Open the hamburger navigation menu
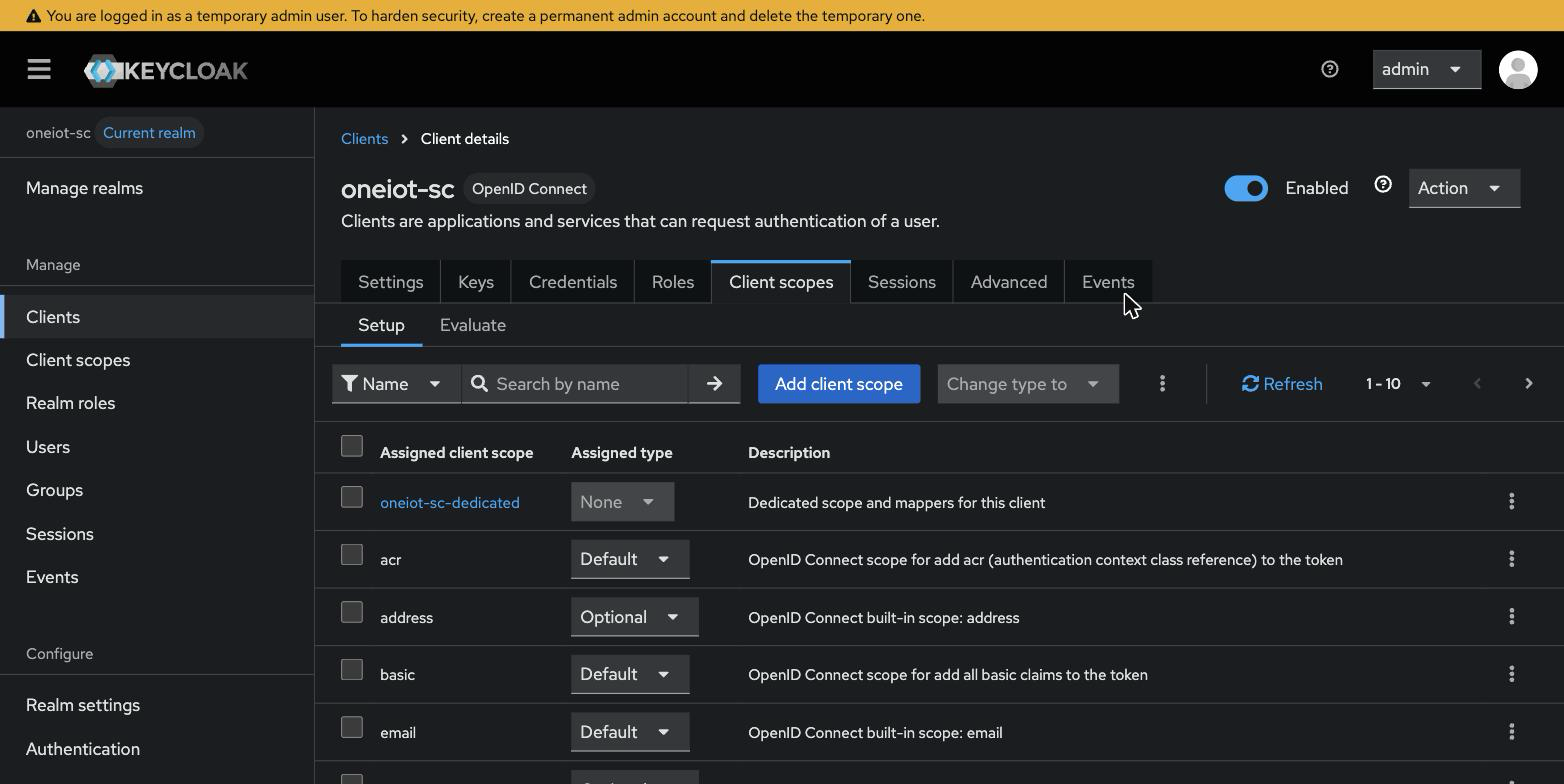 coord(39,69)
